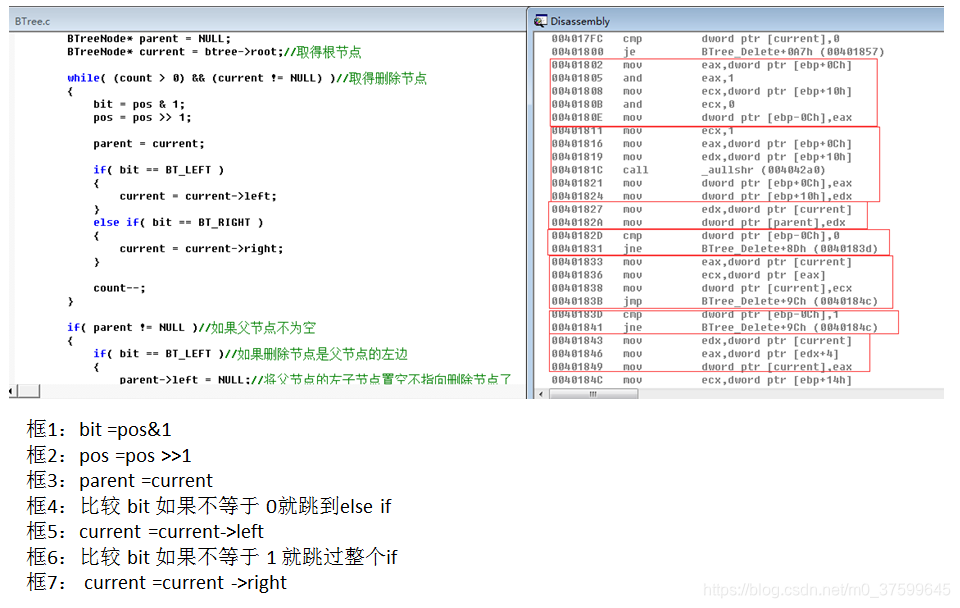Click the line 'pos = pos >> 1;'
Screen dimensions: 960x608
142,118
